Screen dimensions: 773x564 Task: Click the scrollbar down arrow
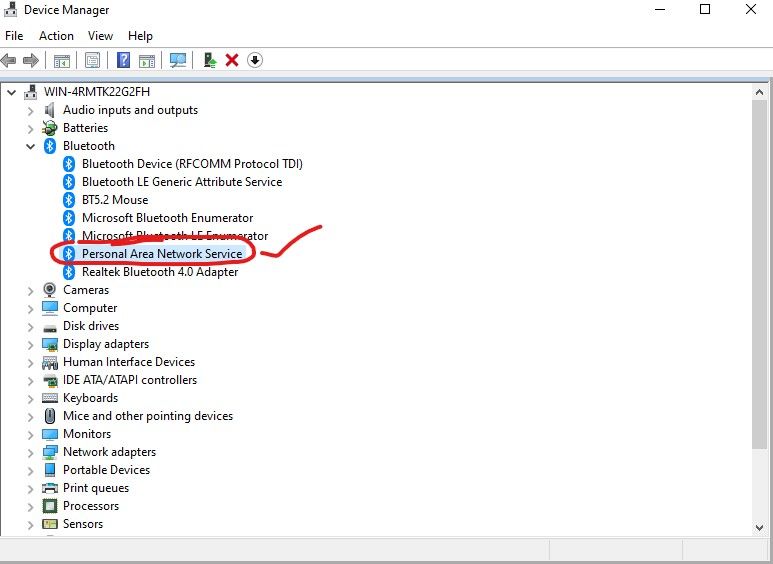(x=759, y=528)
